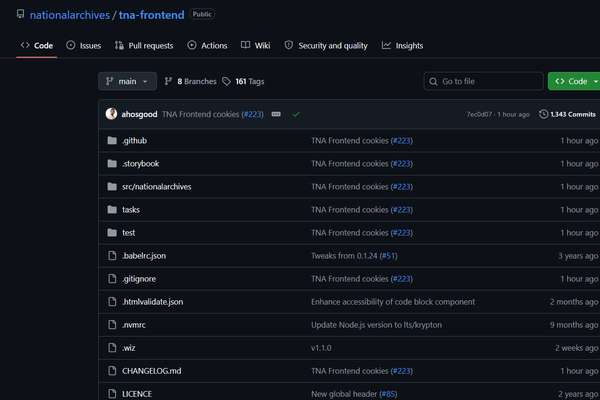Screen dimensions: 600x400
Task: Click the Insights graph icon
Action: [386, 45]
